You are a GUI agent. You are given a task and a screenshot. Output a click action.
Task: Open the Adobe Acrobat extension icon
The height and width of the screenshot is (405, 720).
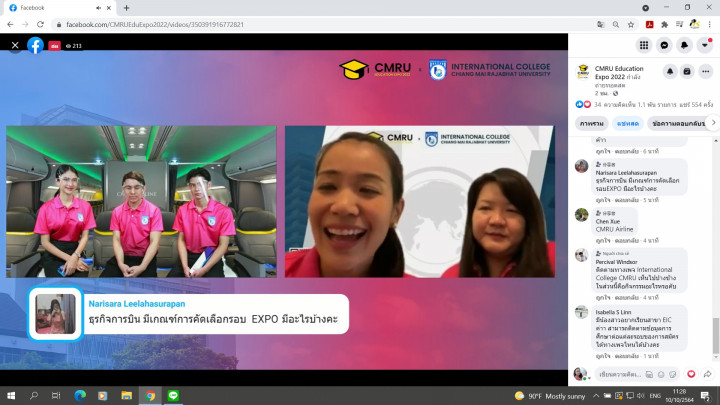pyautogui.click(x=649, y=24)
